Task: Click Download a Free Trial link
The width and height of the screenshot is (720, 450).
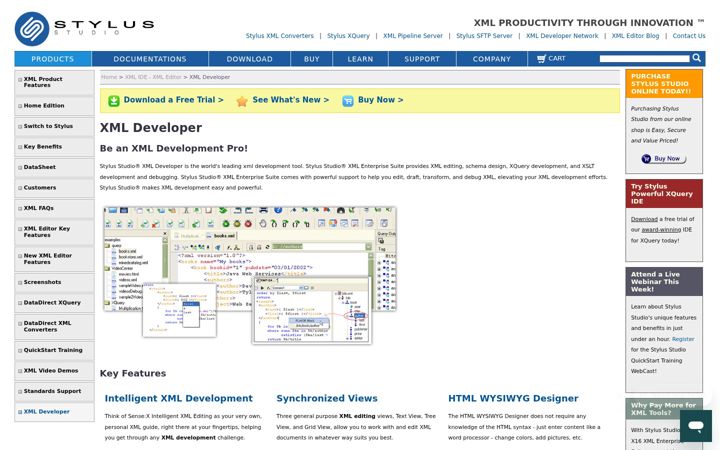Action: (x=174, y=100)
